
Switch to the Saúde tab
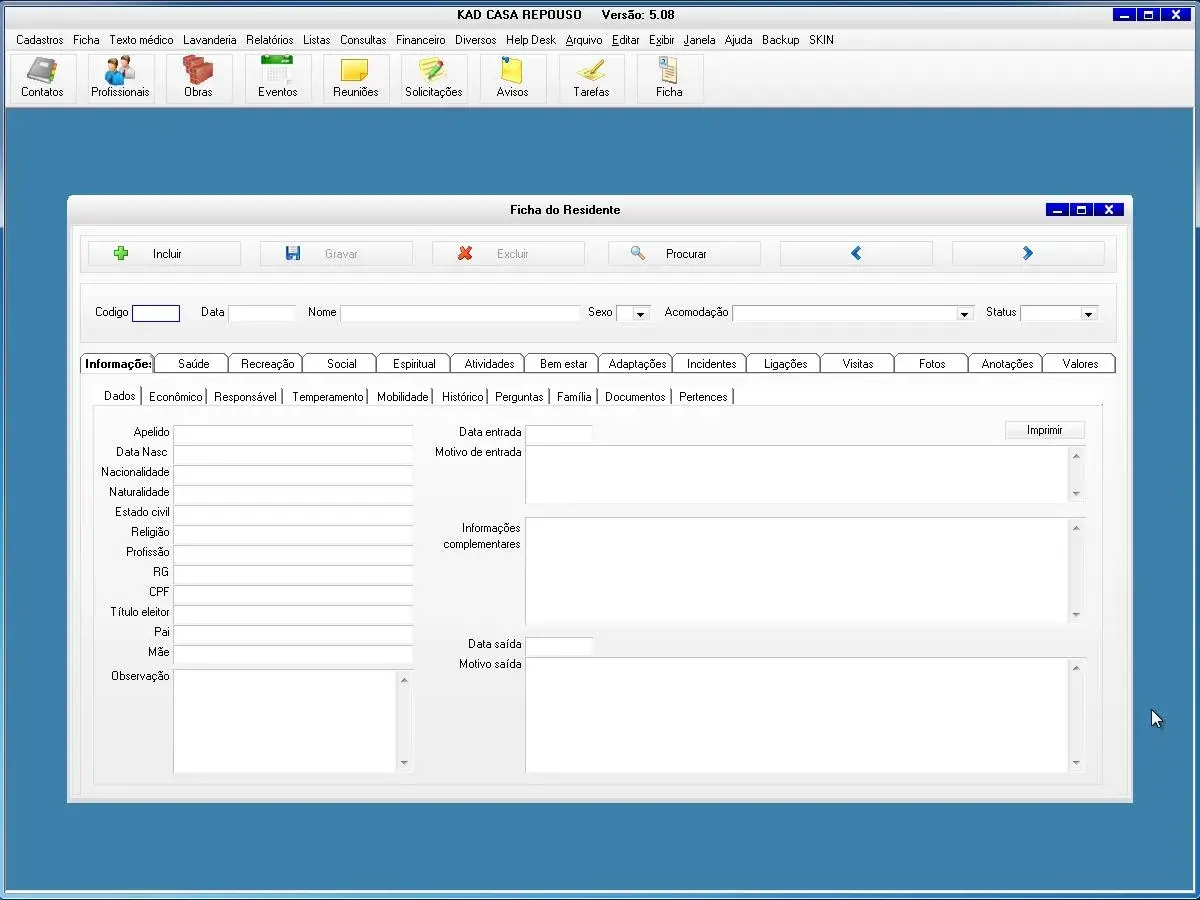pyautogui.click(x=193, y=364)
